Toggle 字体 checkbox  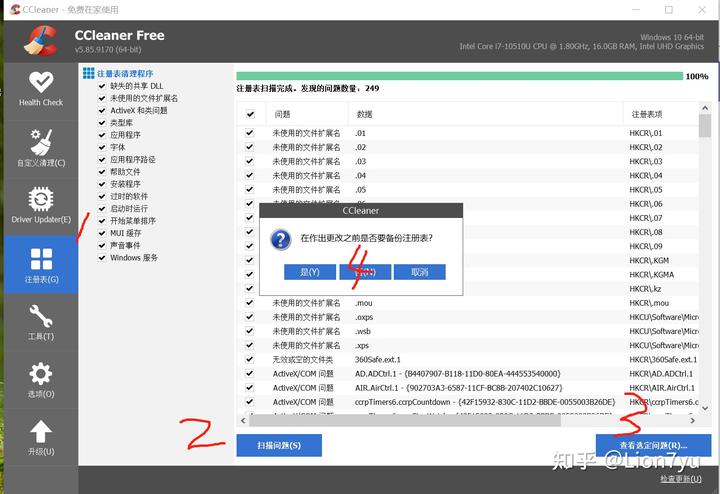pos(102,147)
